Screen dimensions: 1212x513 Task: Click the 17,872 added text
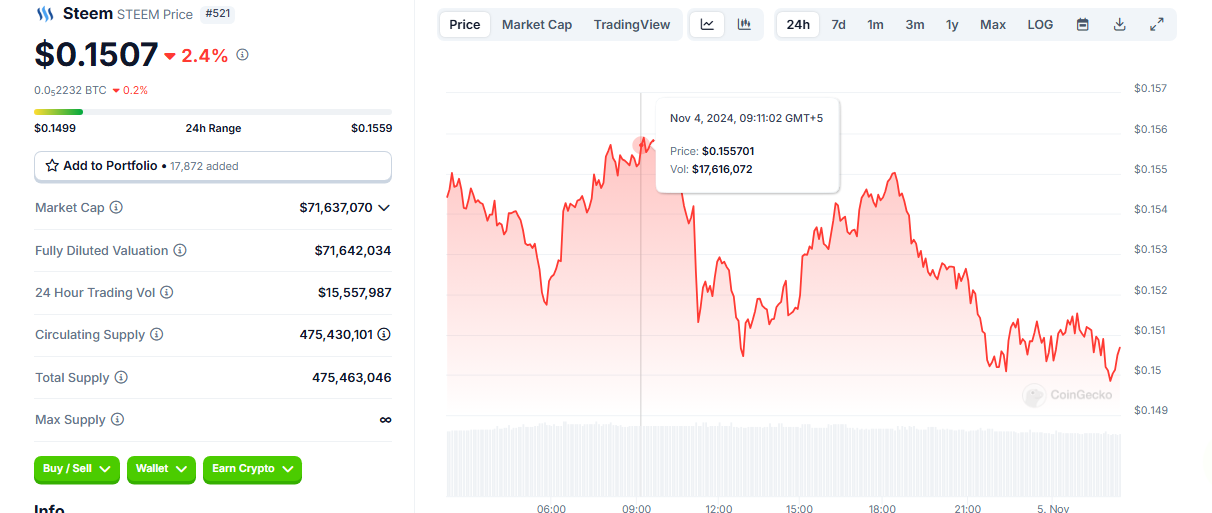(x=204, y=166)
